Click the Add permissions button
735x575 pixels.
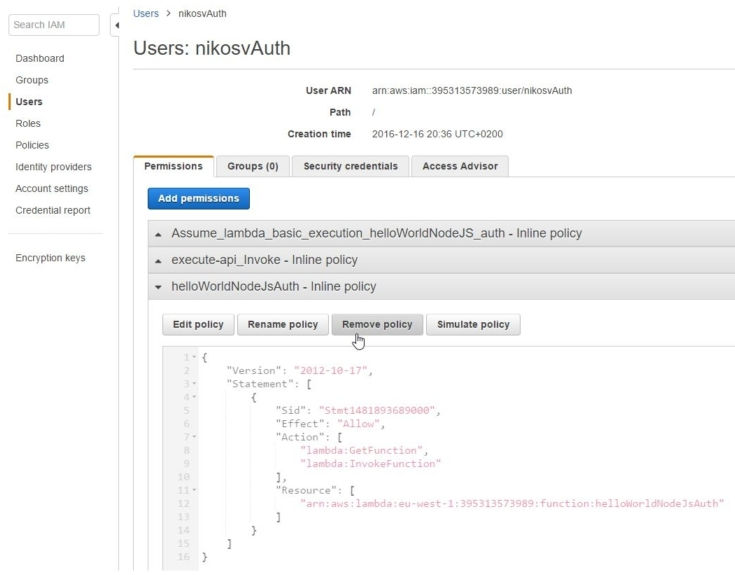(x=199, y=198)
